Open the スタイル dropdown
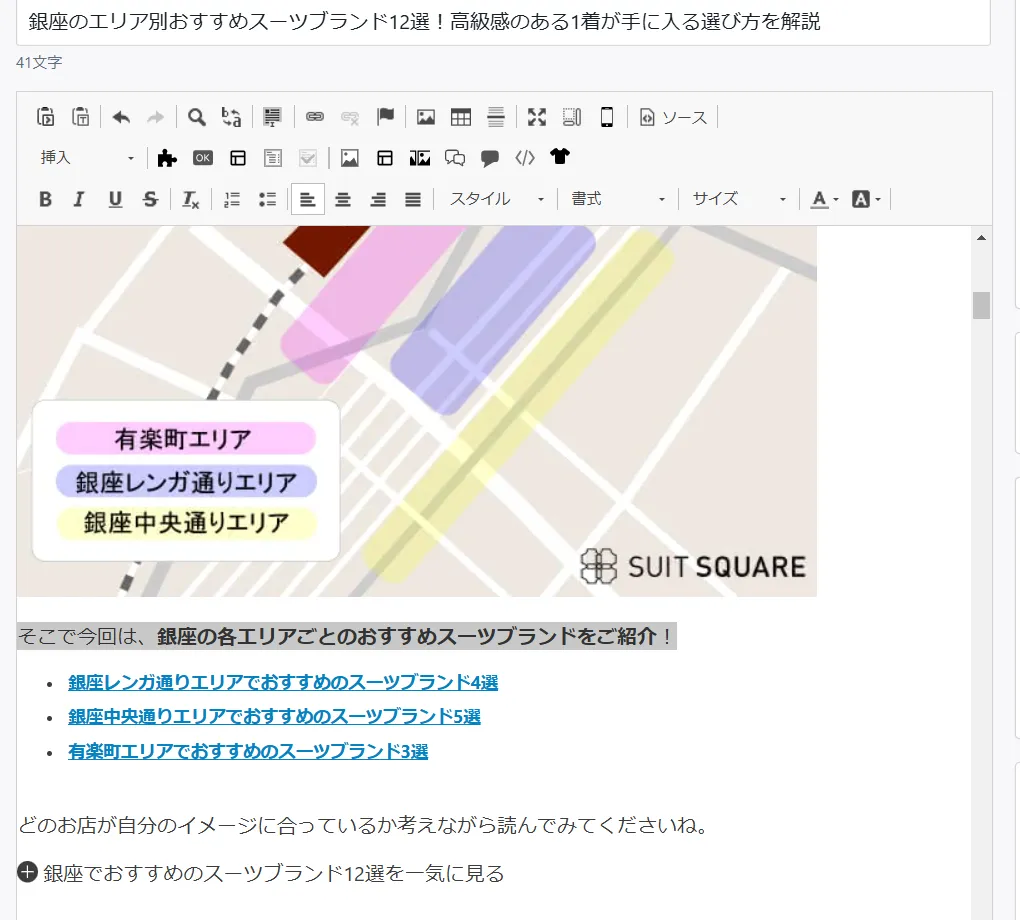The image size is (1020, 920). pyautogui.click(x=497, y=199)
